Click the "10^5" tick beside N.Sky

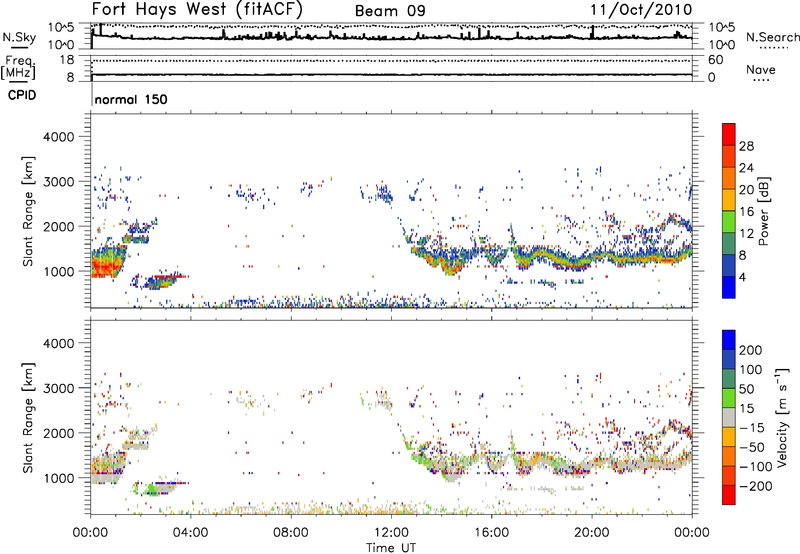click(61, 28)
